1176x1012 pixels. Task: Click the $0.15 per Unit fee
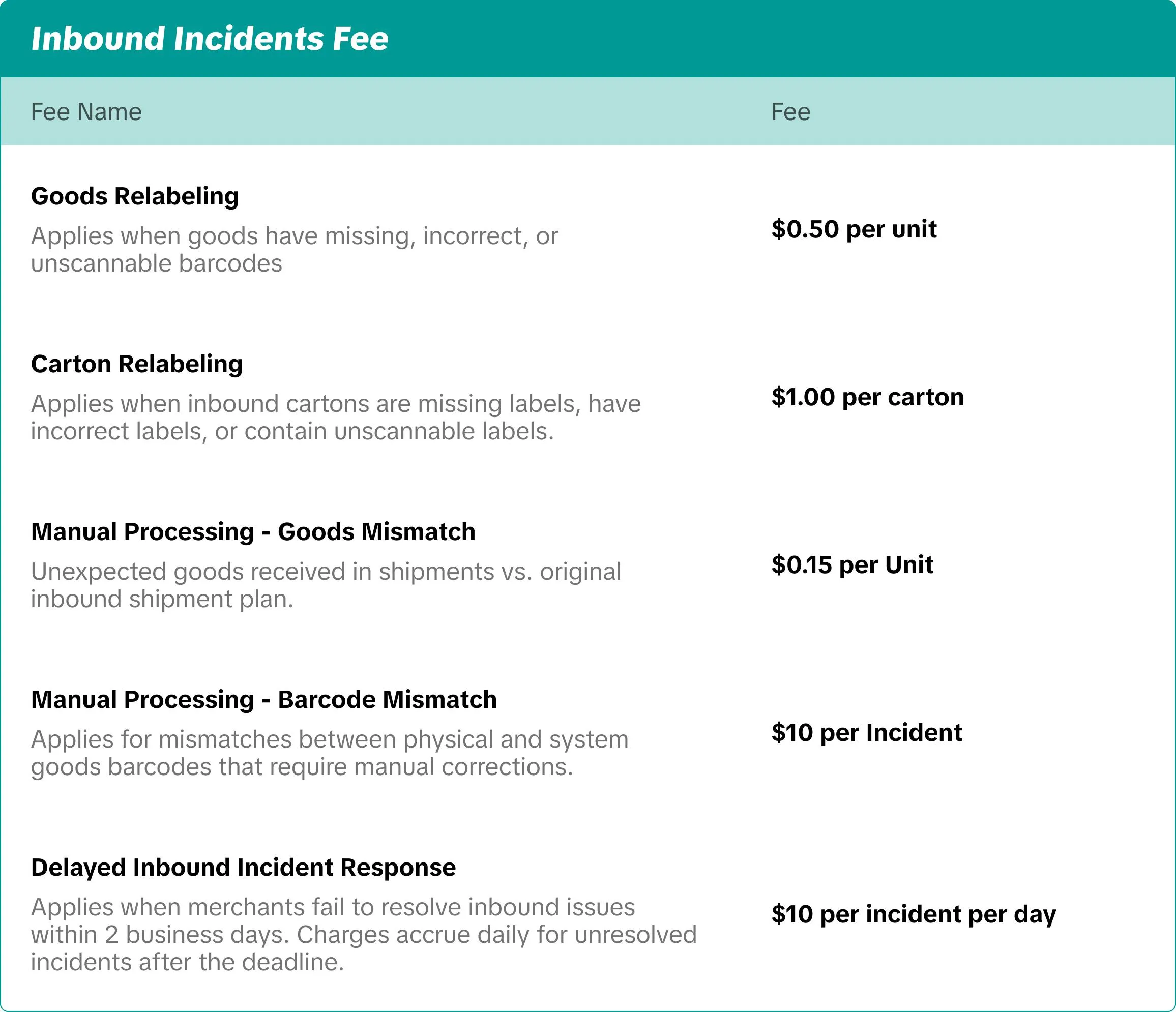(852, 565)
